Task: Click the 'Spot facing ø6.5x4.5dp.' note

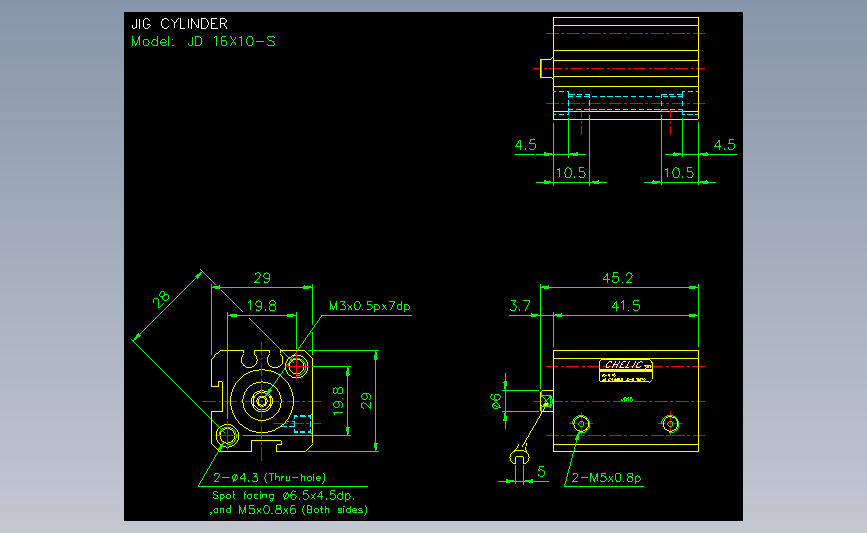Action: [283, 495]
